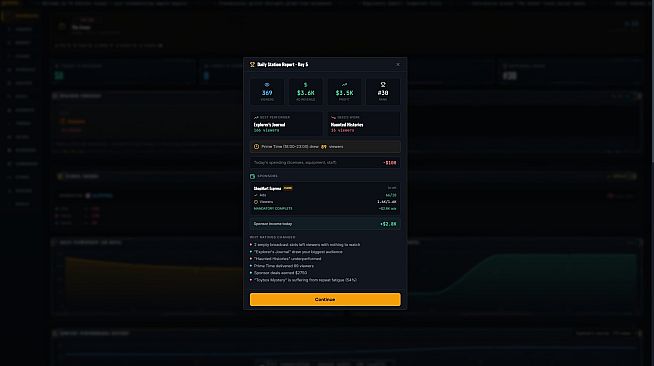Click the "Haunted Histories" underperformed bullet
This screenshot has width=654, height=366.
click(x=287, y=259)
